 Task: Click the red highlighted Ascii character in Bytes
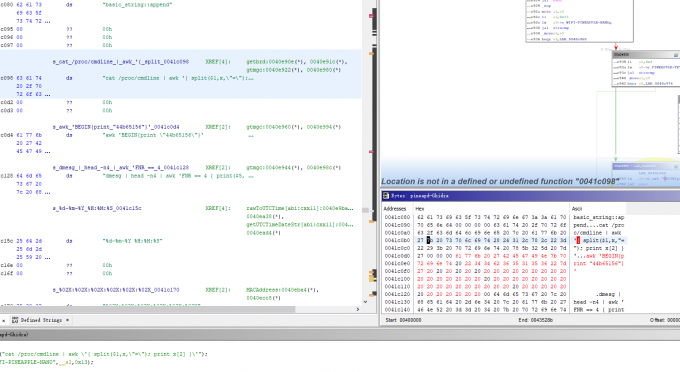tap(578, 240)
